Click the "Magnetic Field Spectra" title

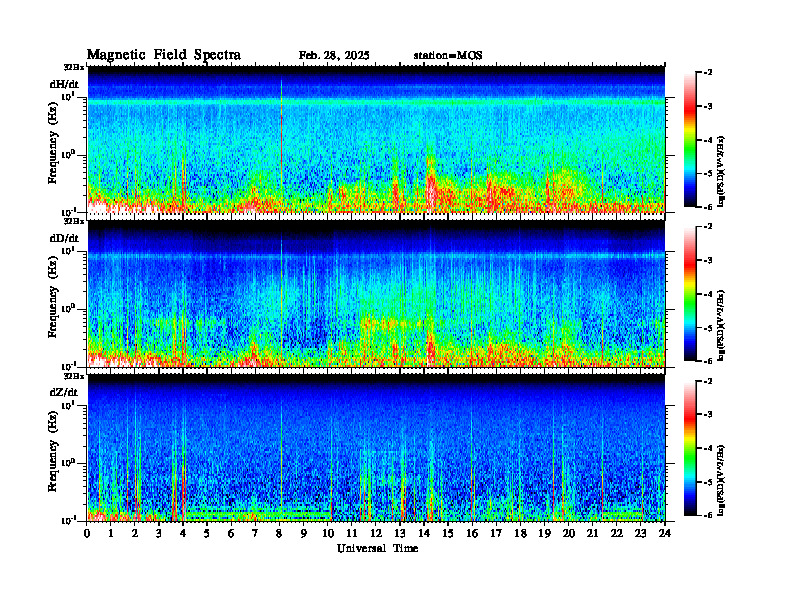click(x=163, y=55)
